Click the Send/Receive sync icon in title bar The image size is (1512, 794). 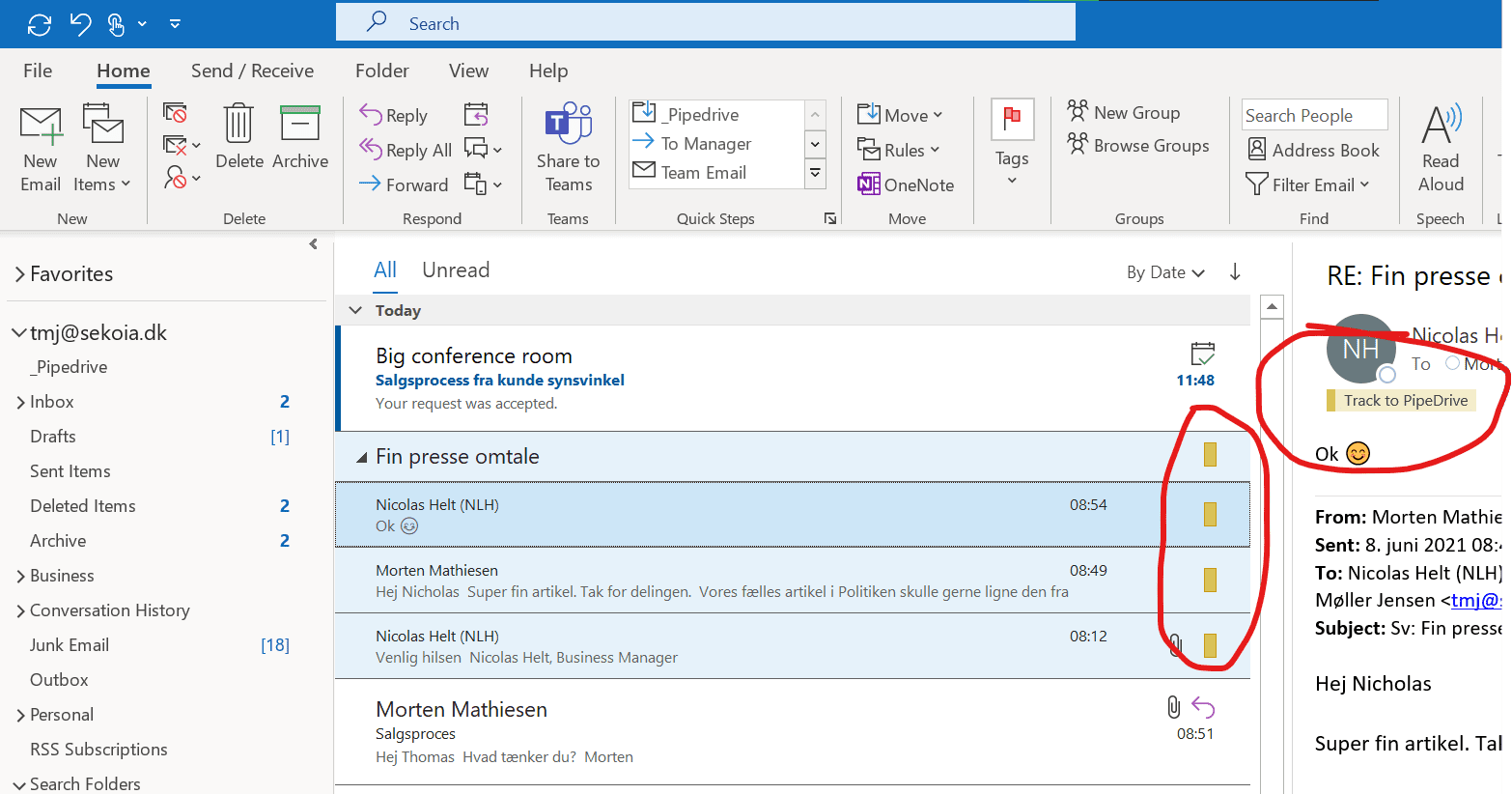[40, 24]
